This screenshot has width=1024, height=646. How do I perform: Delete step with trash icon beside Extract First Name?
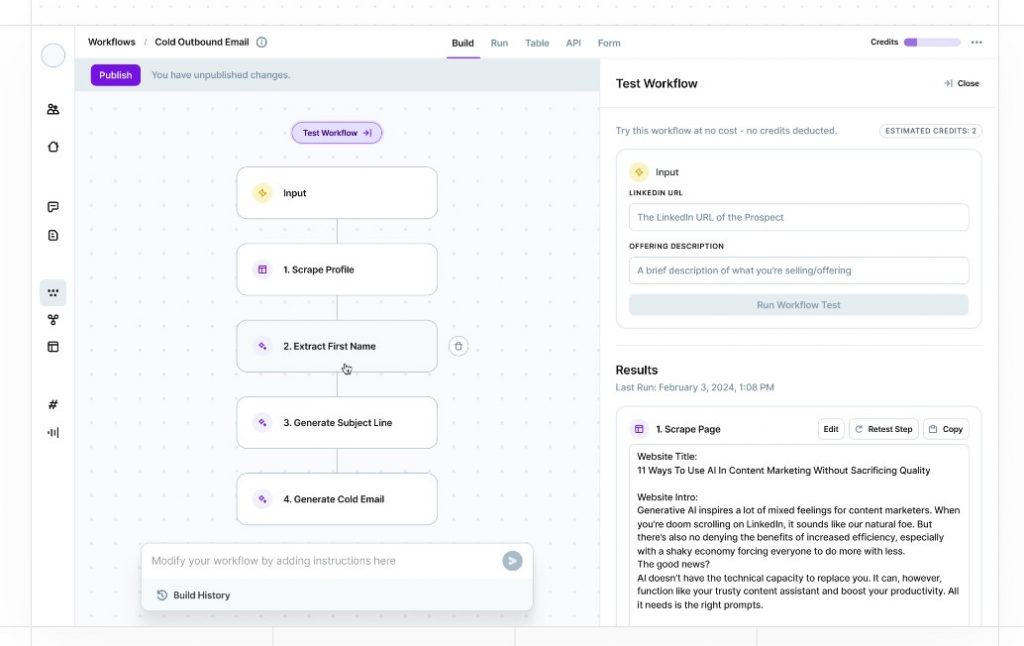pos(458,346)
